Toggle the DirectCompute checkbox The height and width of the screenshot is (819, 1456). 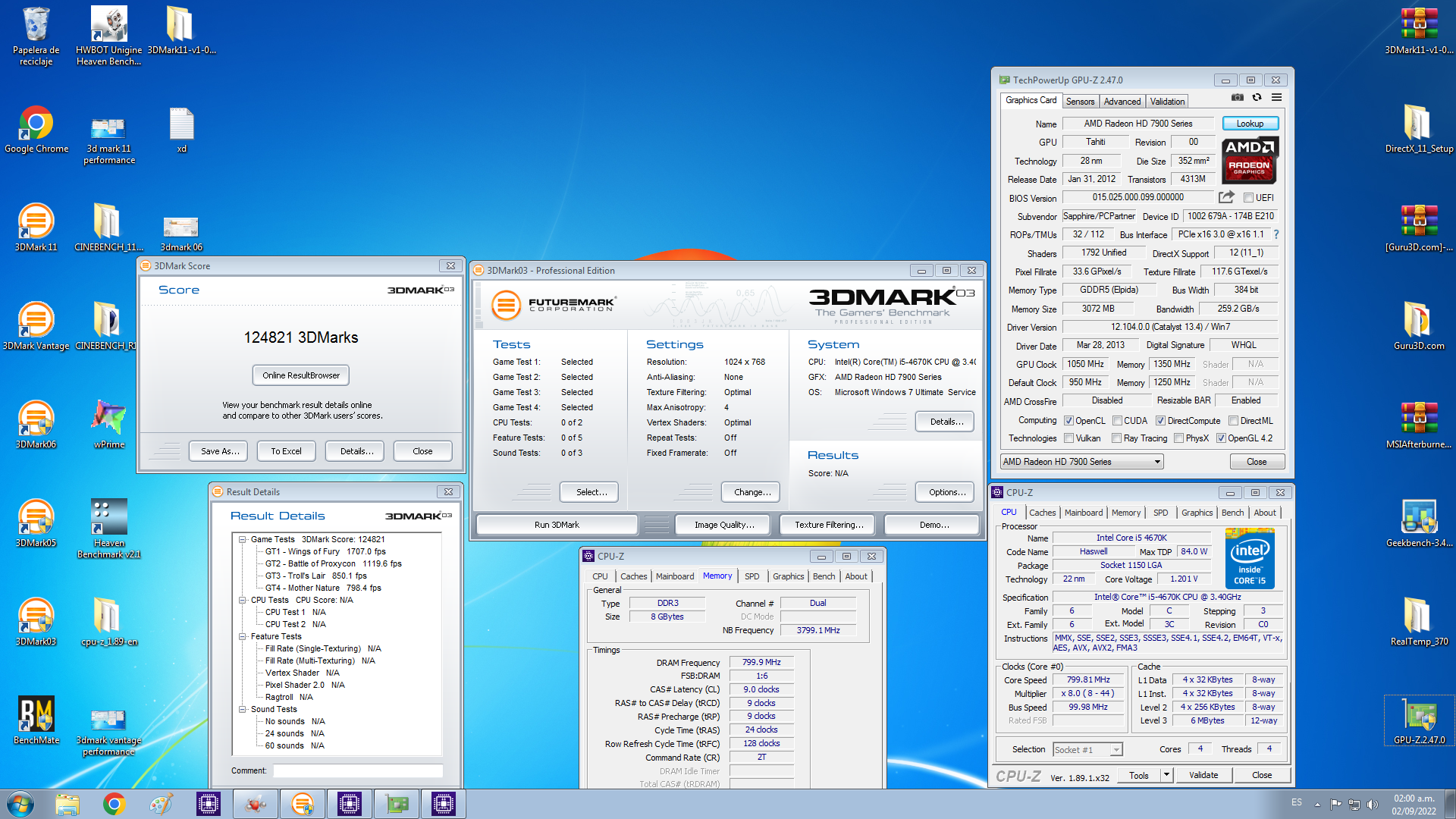[x=1160, y=421]
